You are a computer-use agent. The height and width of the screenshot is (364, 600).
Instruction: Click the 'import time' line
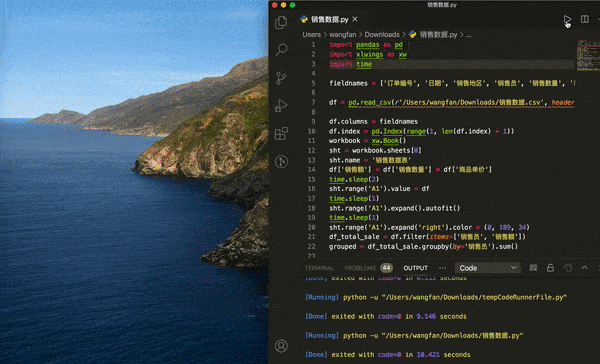click(x=351, y=64)
